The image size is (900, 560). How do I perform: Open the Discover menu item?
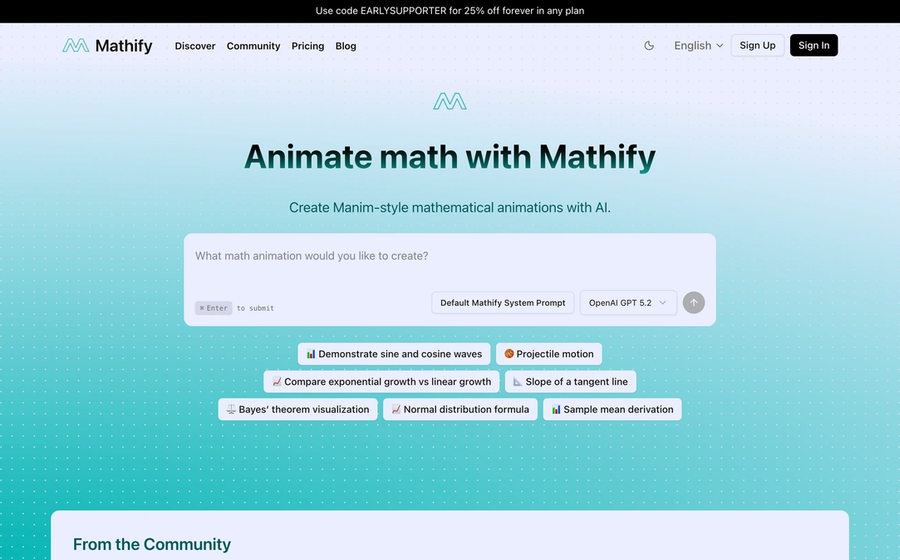coord(195,46)
